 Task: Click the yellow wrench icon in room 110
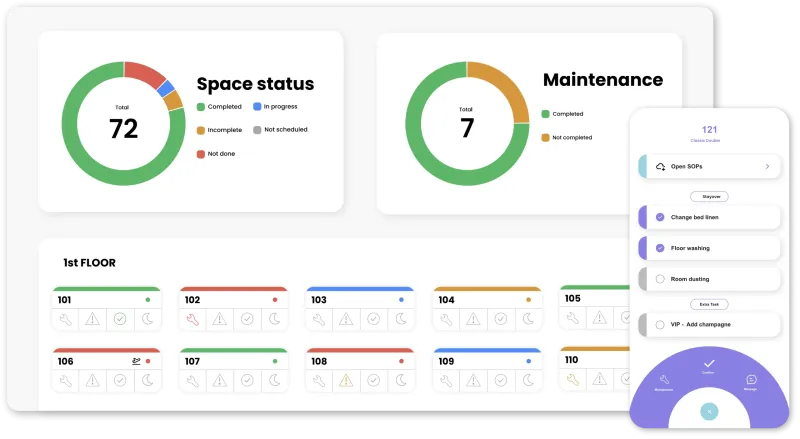pyautogui.click(x=572, y=379)
